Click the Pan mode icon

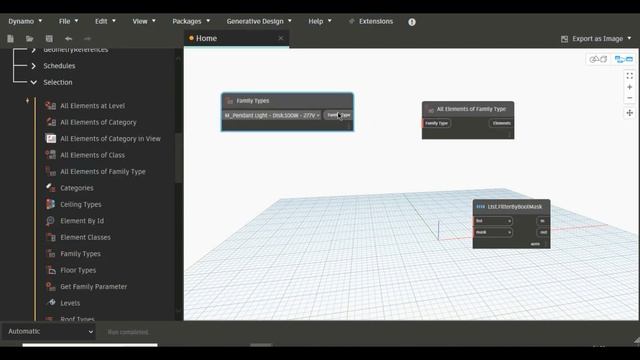click(x=629, y=113)
